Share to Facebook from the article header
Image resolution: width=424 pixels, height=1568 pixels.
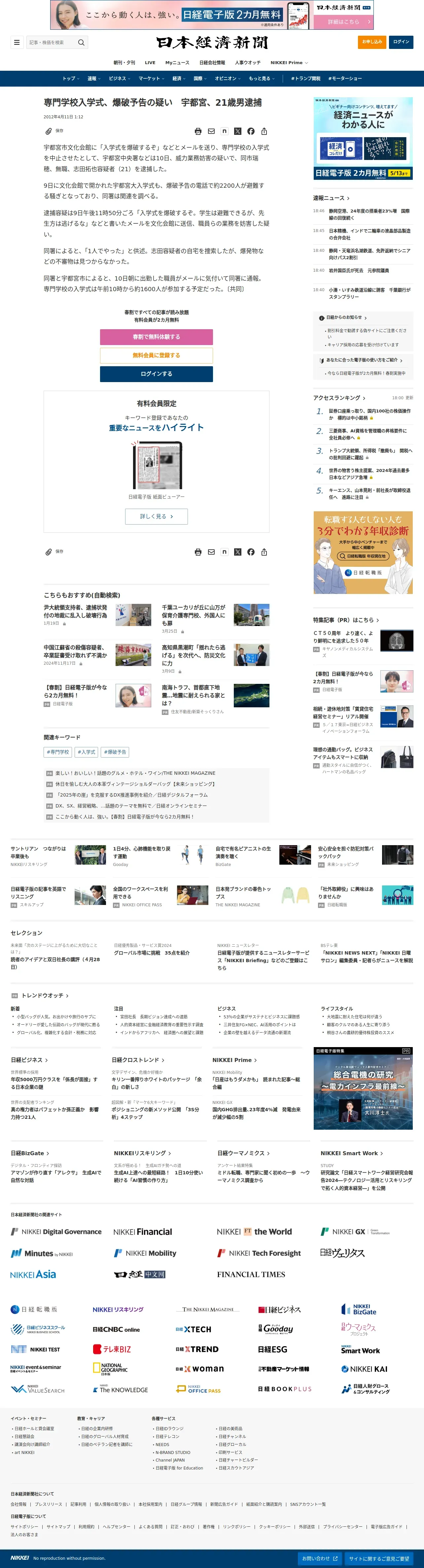click(251, 131)
